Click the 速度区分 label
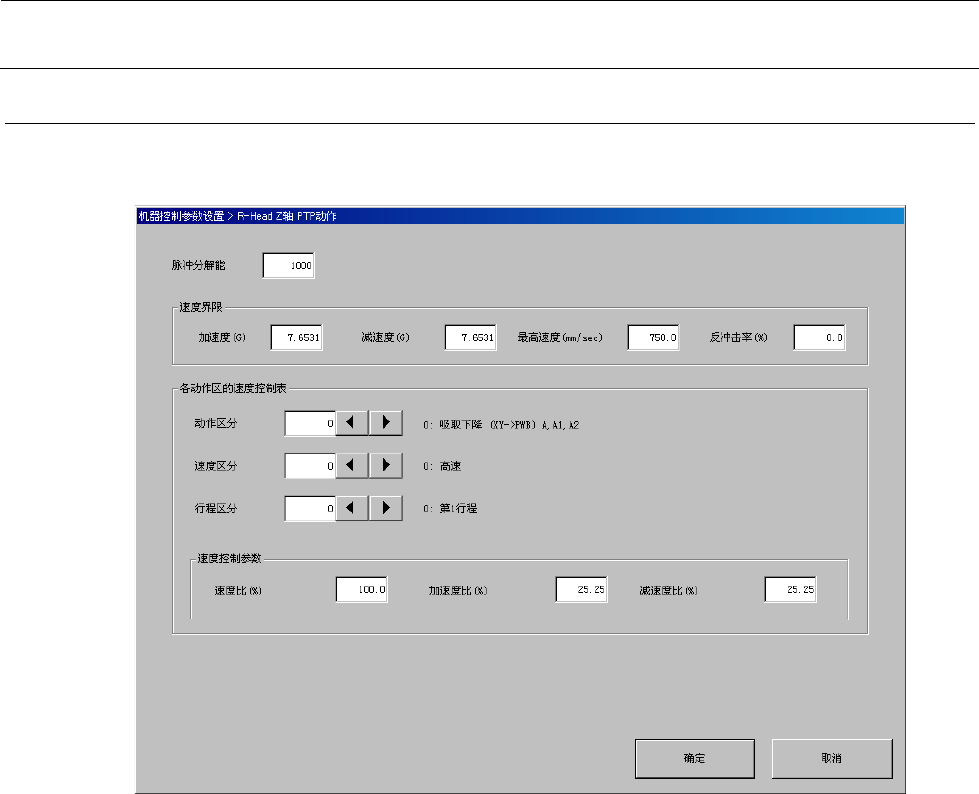This screenshot has width=979, height=794. click(216, 466)
